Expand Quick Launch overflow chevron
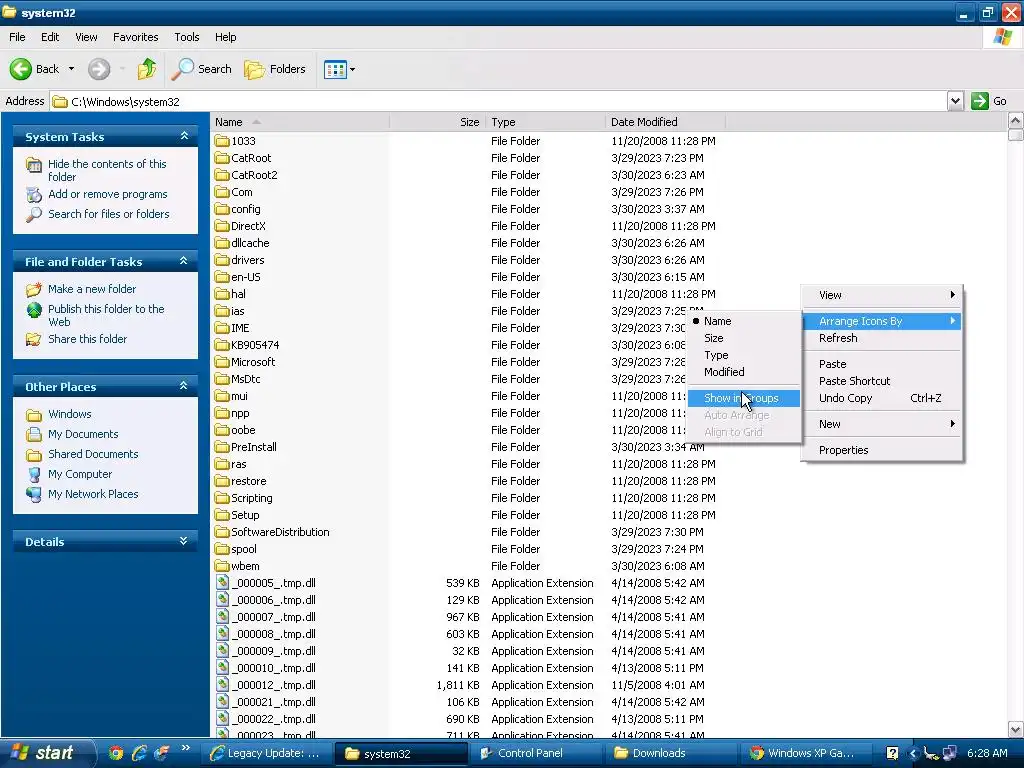 pyautogui.click(x=185, y=748)
